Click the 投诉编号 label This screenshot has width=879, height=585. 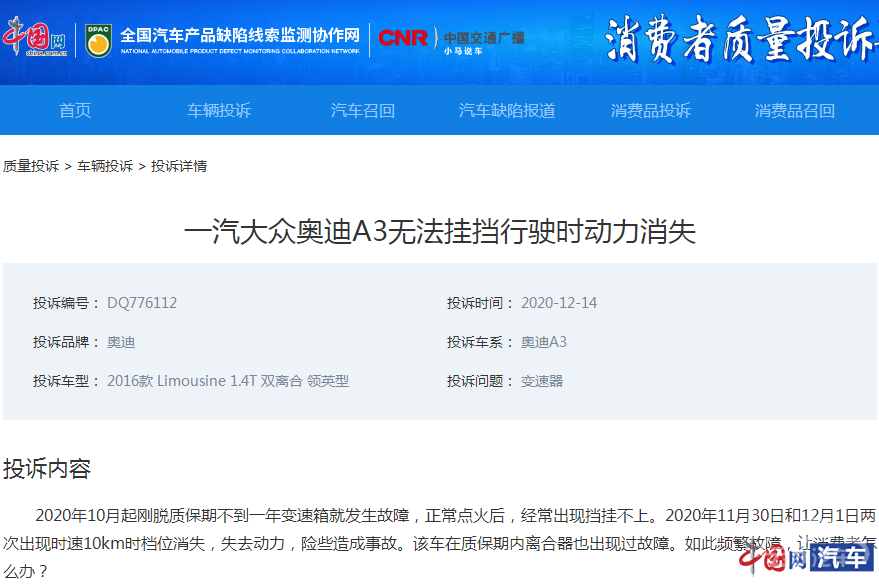point(66,303)
